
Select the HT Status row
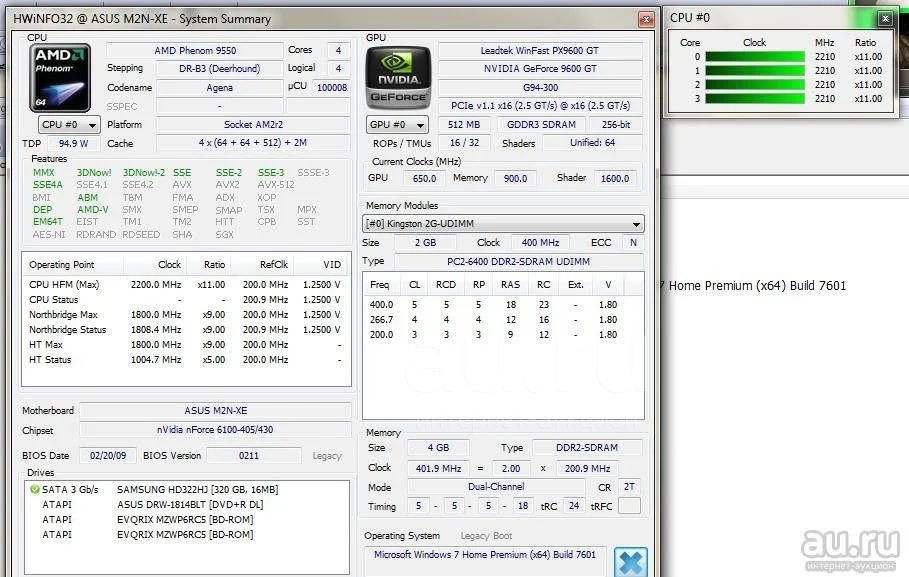point(185,360)
